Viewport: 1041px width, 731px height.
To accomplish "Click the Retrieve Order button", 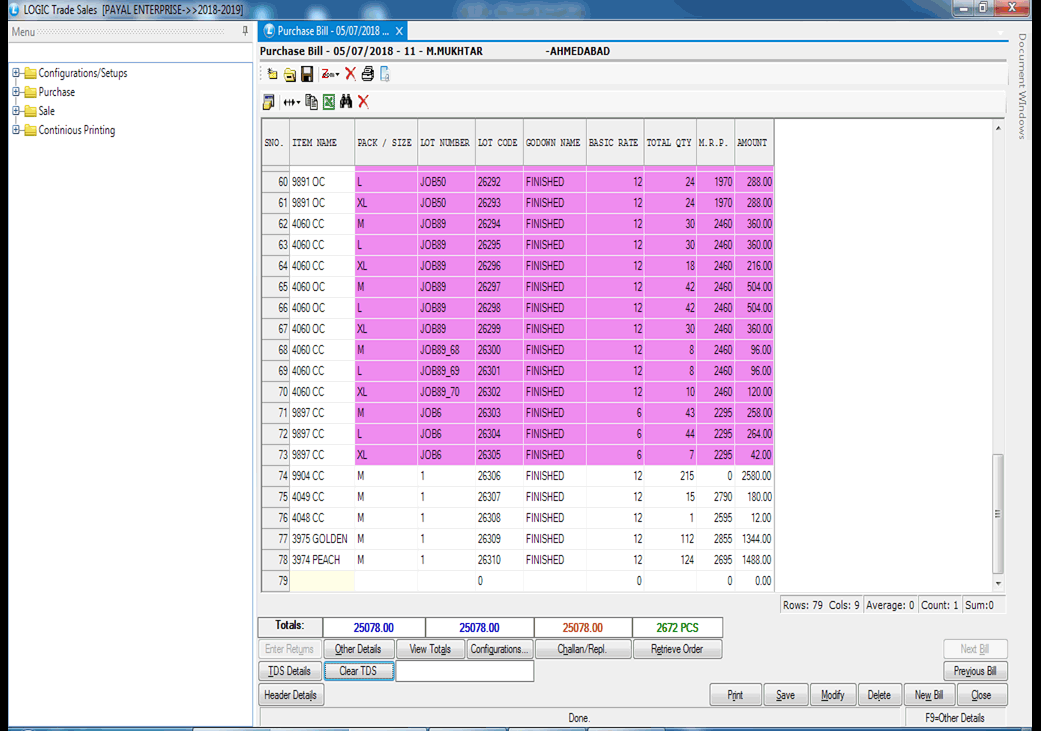I will coord(677,649).
